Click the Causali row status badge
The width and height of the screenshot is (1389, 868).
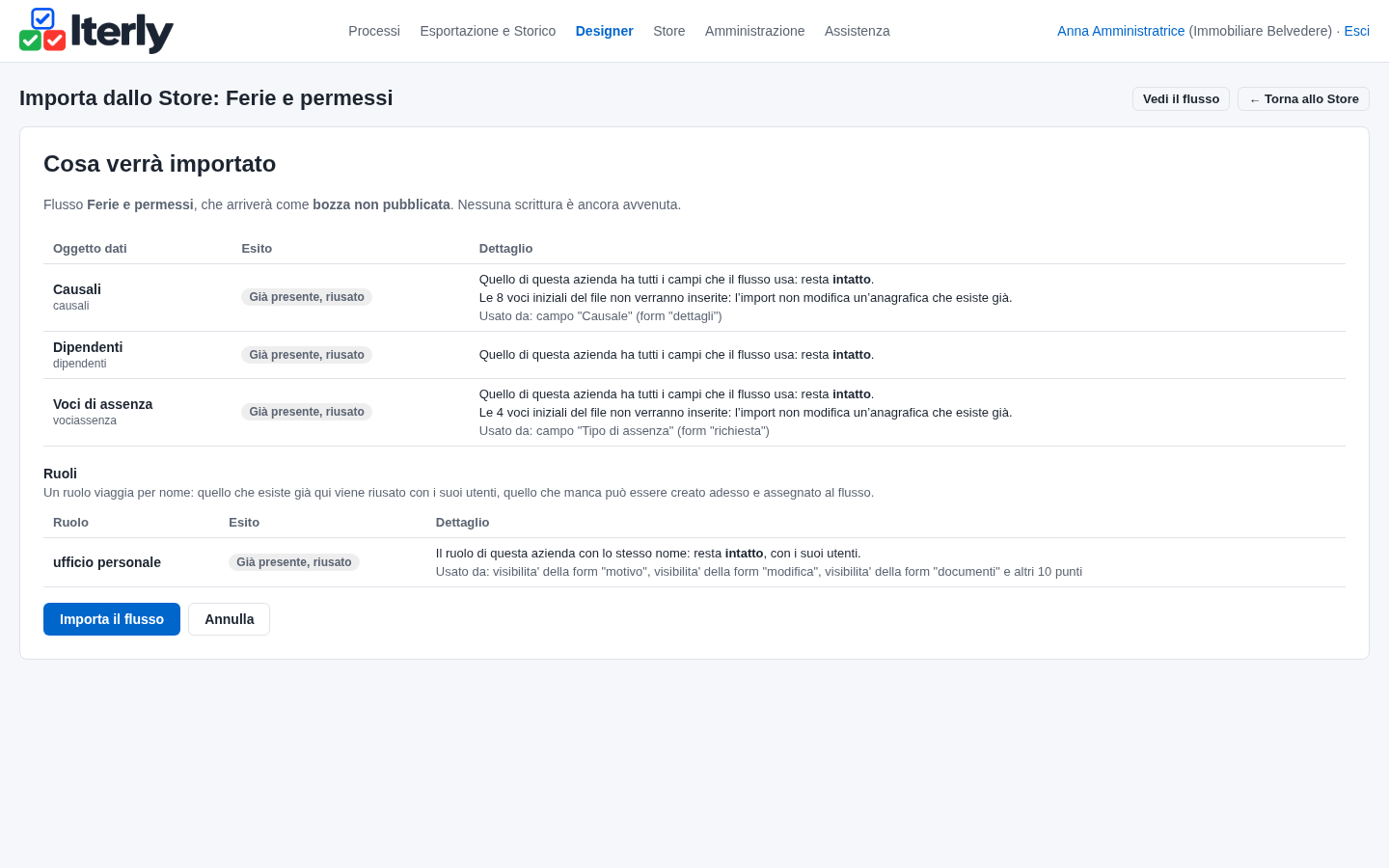pyautogui.click(x=307, y=297)
